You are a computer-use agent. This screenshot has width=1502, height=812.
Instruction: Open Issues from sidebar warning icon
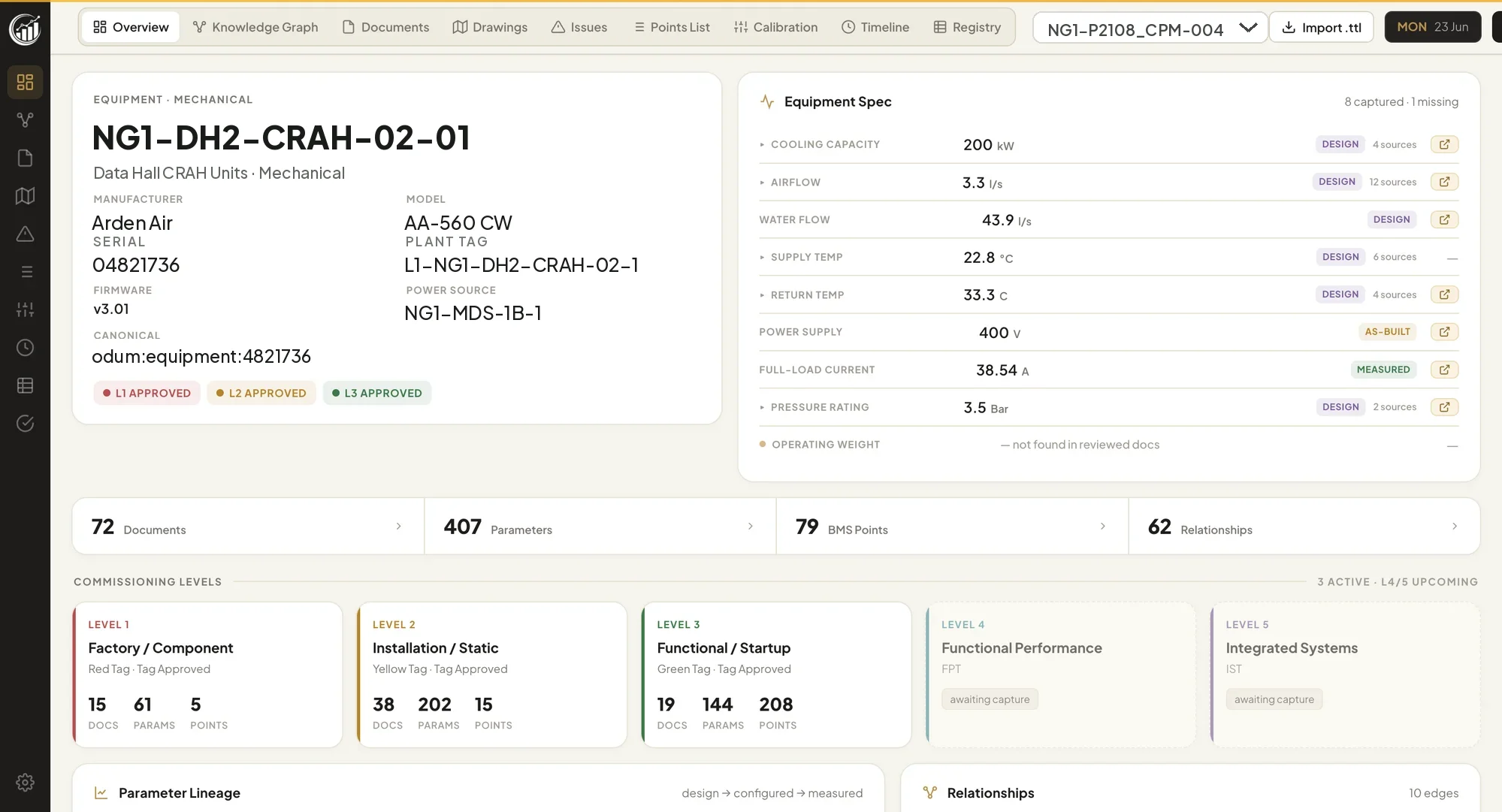point(25,234)
